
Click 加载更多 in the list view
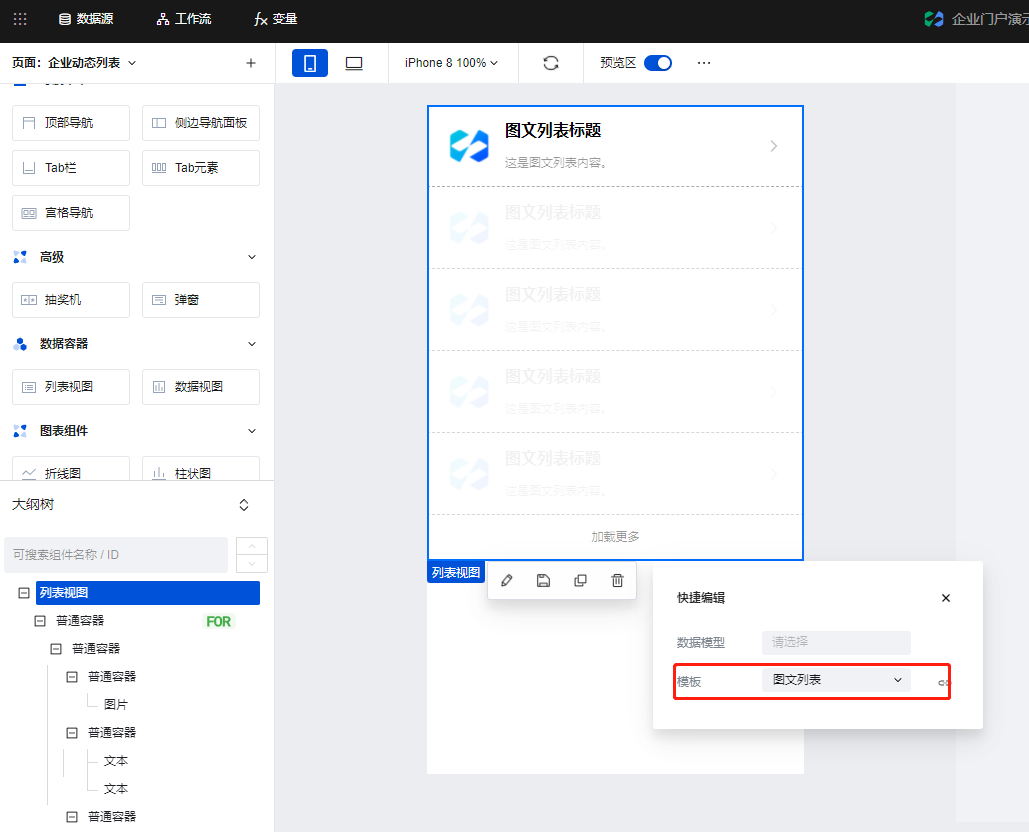tap(615, 537)
